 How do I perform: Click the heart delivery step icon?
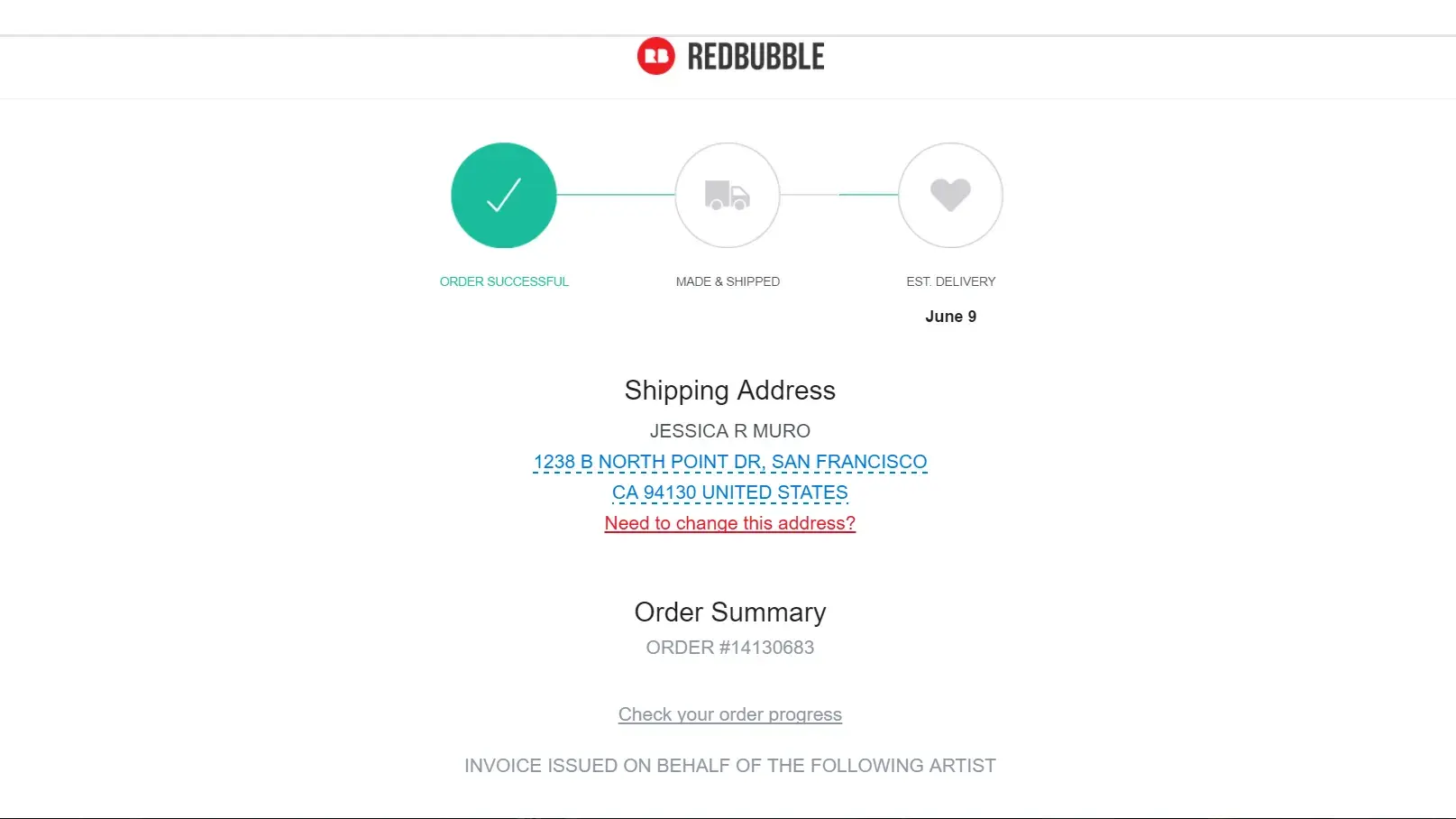pos(950,195)
